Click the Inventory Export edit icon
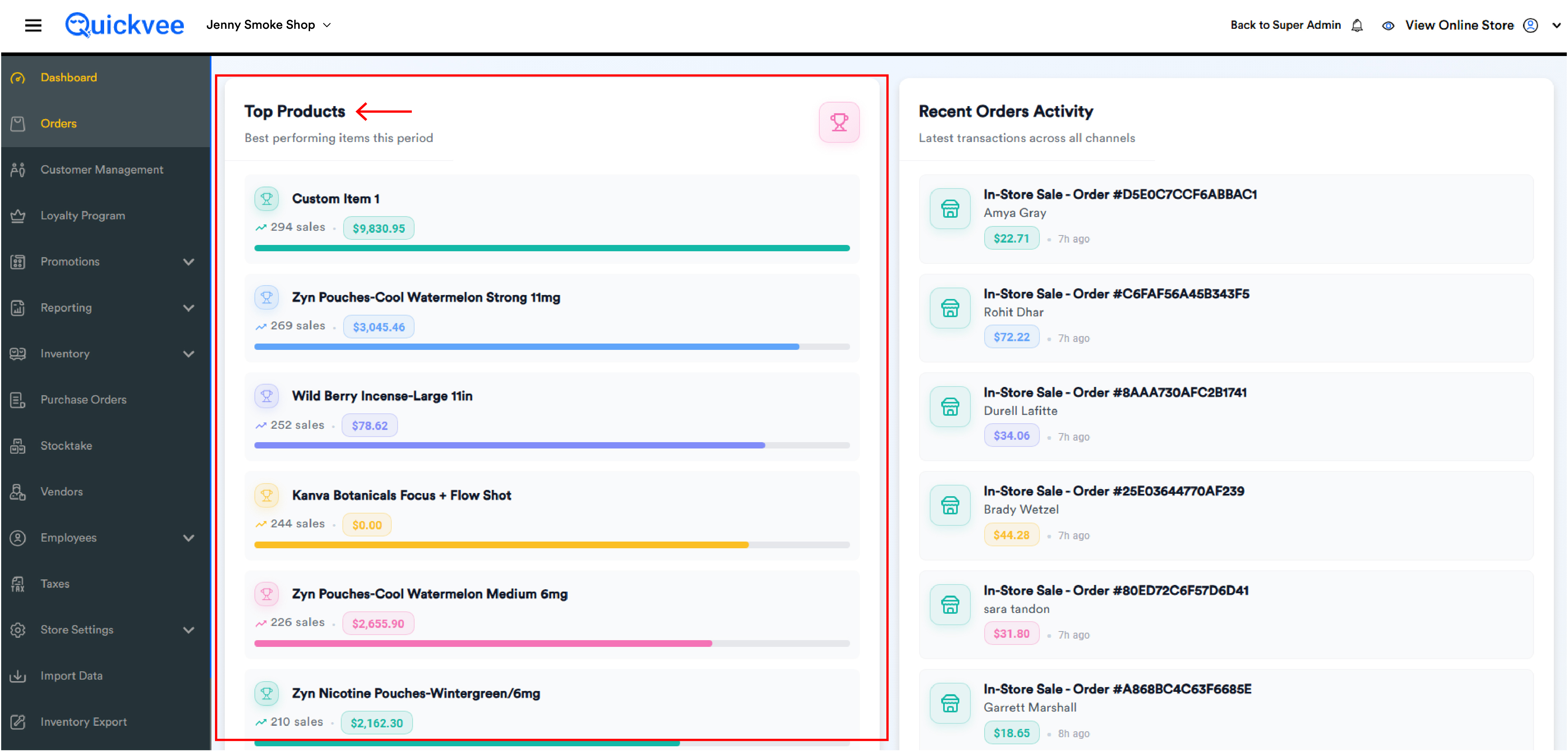1568x751 pixels. (18, 722)
